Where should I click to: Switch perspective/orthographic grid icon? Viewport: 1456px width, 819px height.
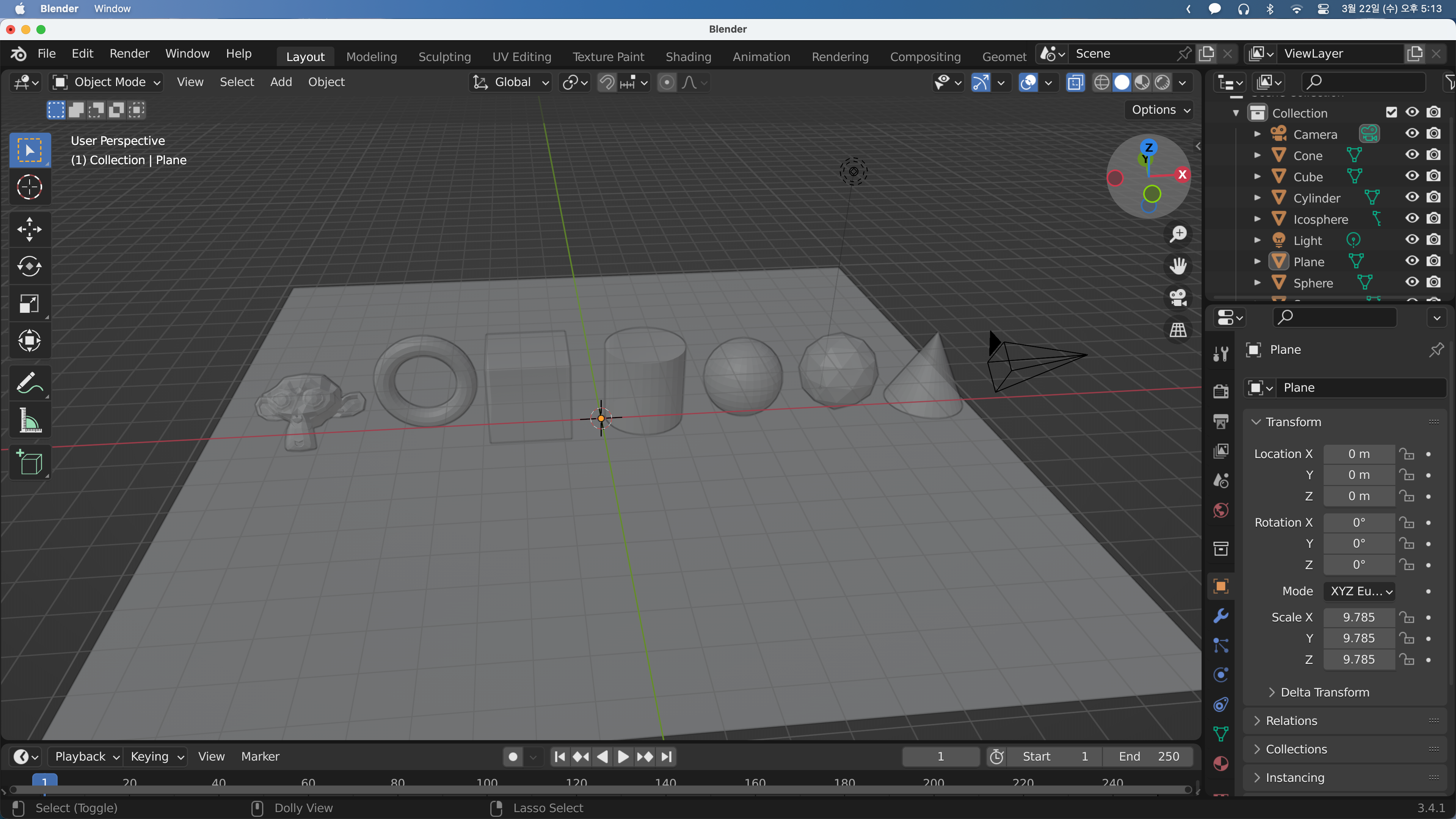(x=1178, y=329)
